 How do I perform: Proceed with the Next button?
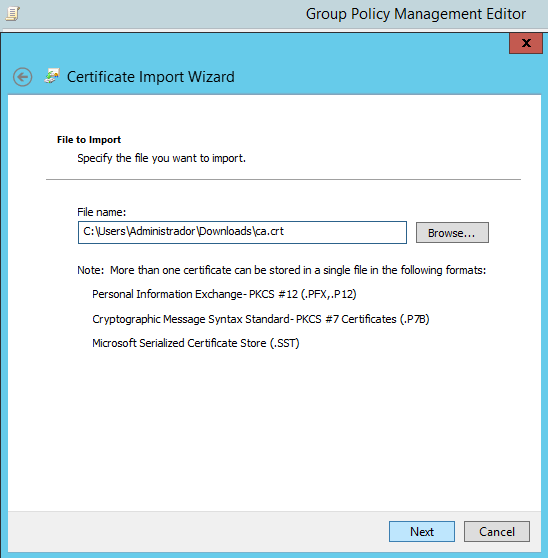[422, 531]
